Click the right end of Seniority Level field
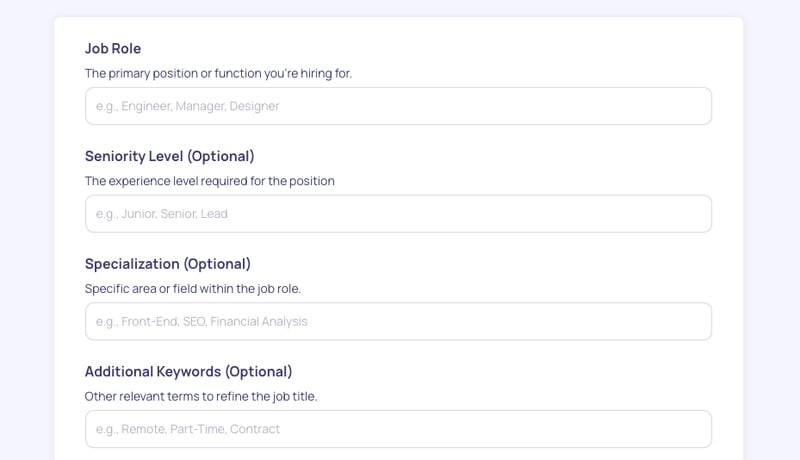Image resolution: width=800 pixels, height=460 pixels. [x=690, y=214]
